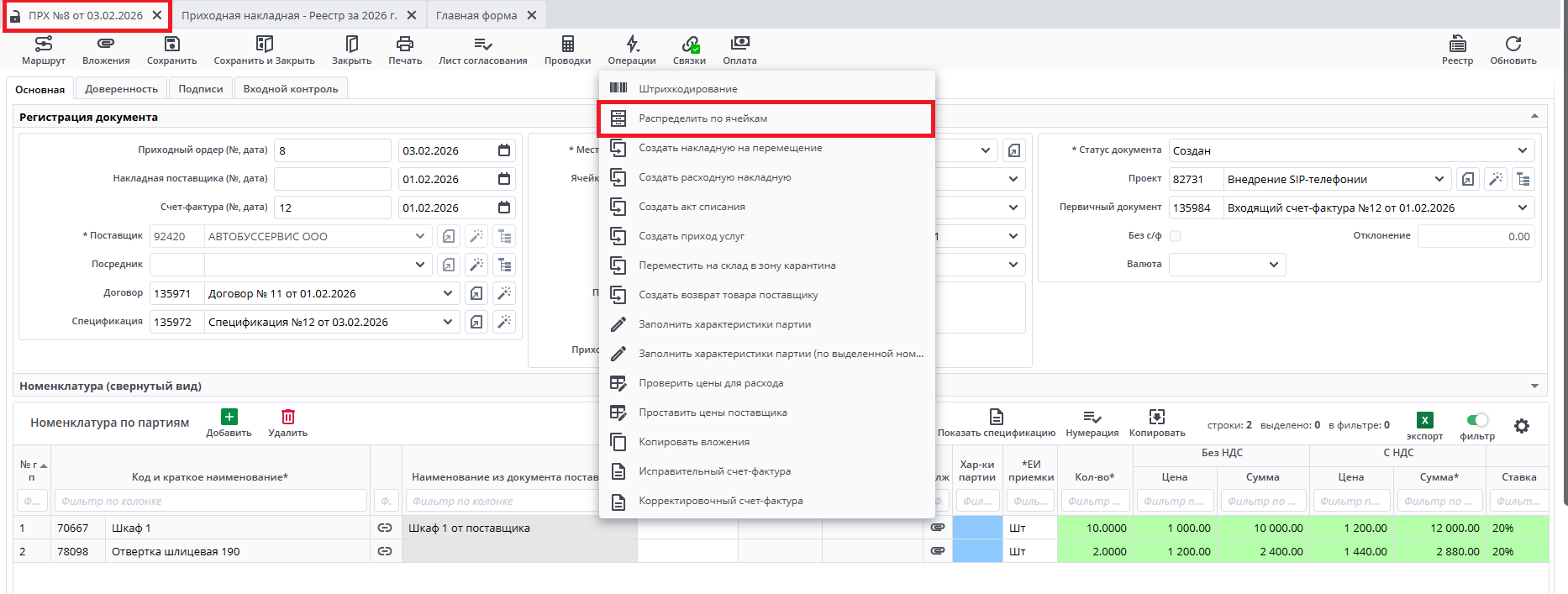Collapse the Регистрация документа section
1568x594 pixels.
click(1534, 117)
